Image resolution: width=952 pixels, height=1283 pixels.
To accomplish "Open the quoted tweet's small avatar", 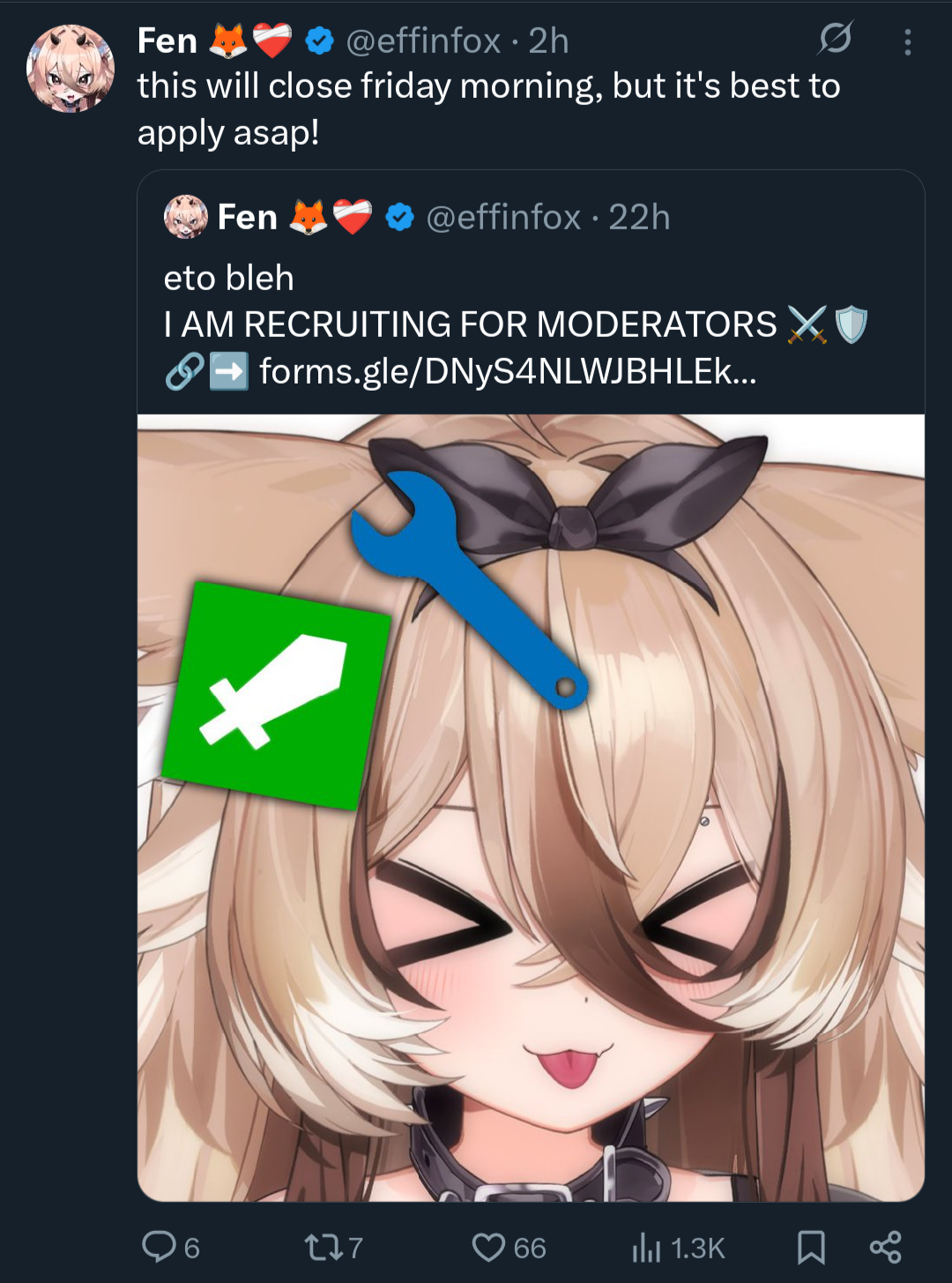I will point(186,217).
